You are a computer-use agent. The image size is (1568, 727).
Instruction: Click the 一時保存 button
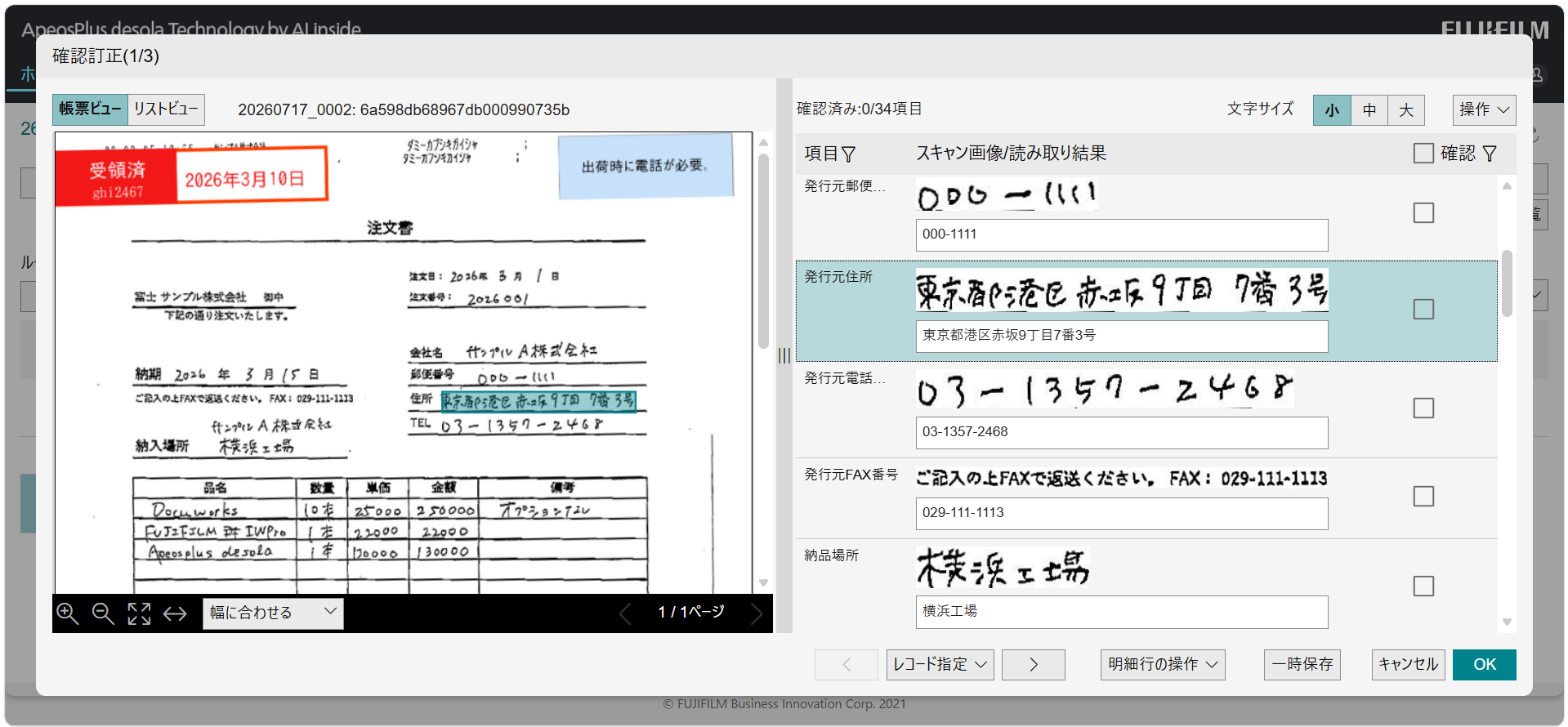click(x=1302, y=665)
